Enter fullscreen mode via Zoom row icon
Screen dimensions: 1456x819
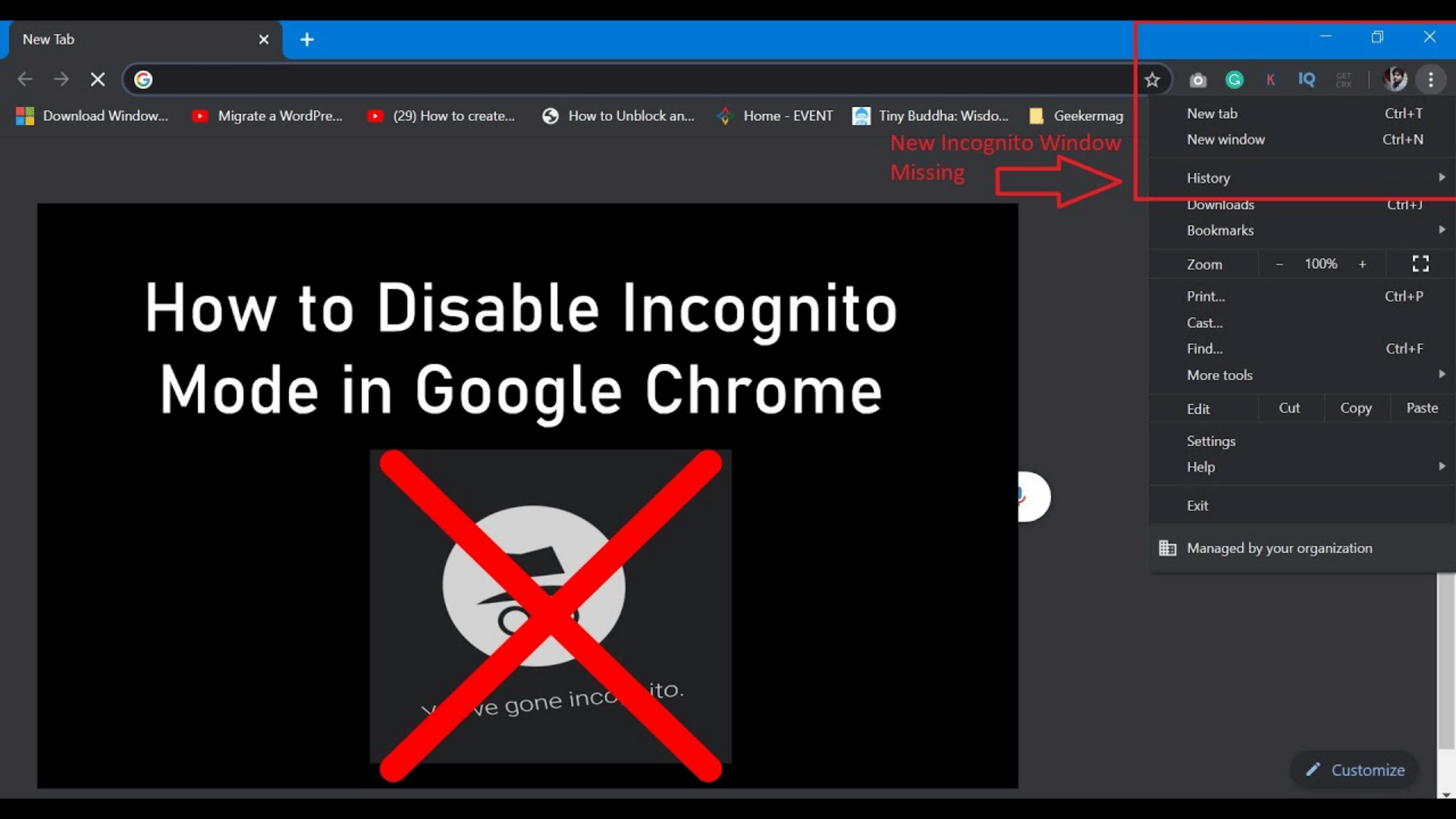[1420, 264]
